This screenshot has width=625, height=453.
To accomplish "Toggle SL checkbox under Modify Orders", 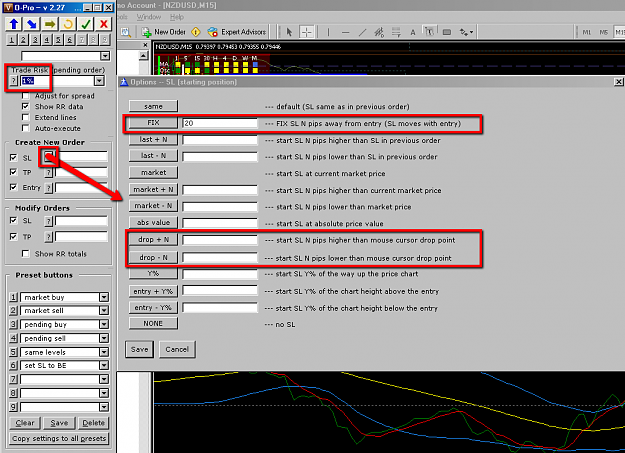I will pos(14,220).
